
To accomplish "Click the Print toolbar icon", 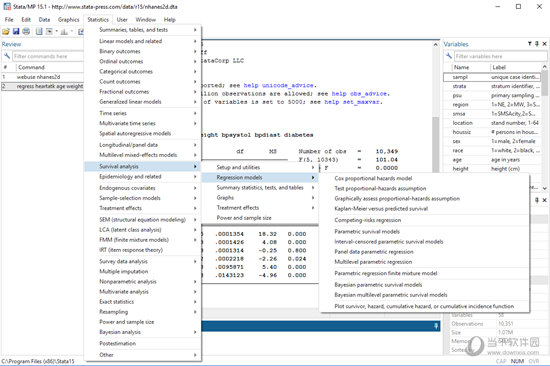I will pyautogui.click(x=26, y=32).
